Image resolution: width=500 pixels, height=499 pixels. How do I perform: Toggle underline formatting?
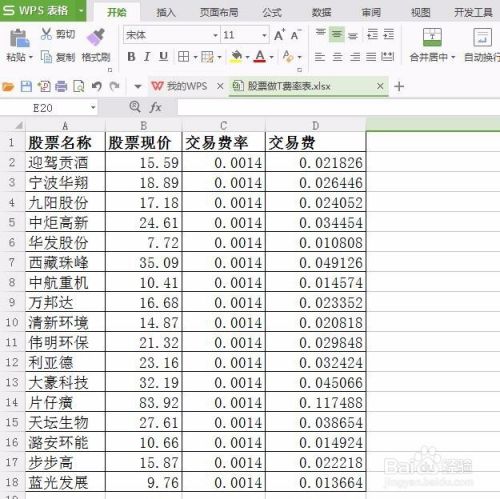coord(163,57)
